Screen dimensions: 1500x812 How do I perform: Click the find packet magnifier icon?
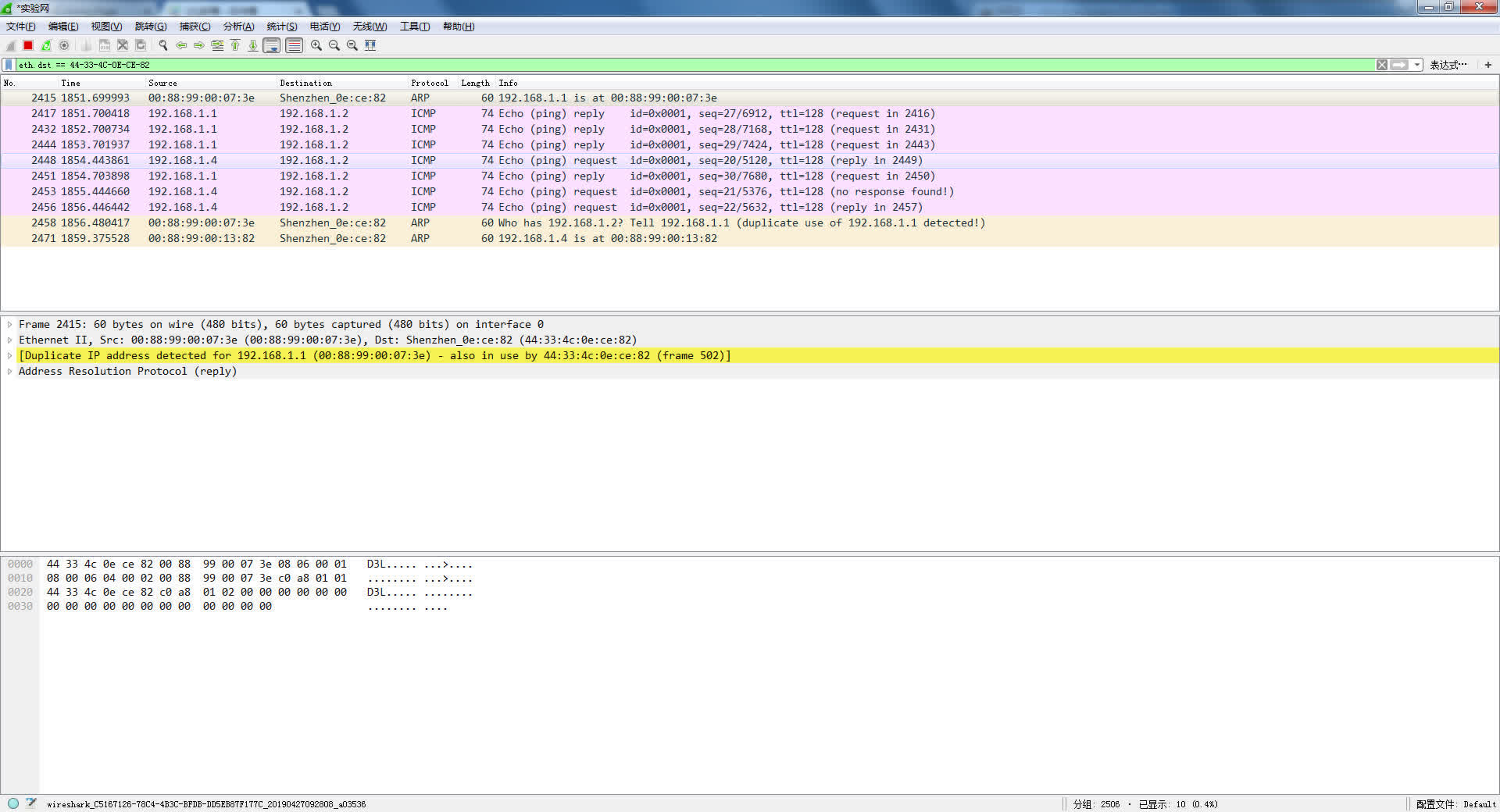point(162,45)
